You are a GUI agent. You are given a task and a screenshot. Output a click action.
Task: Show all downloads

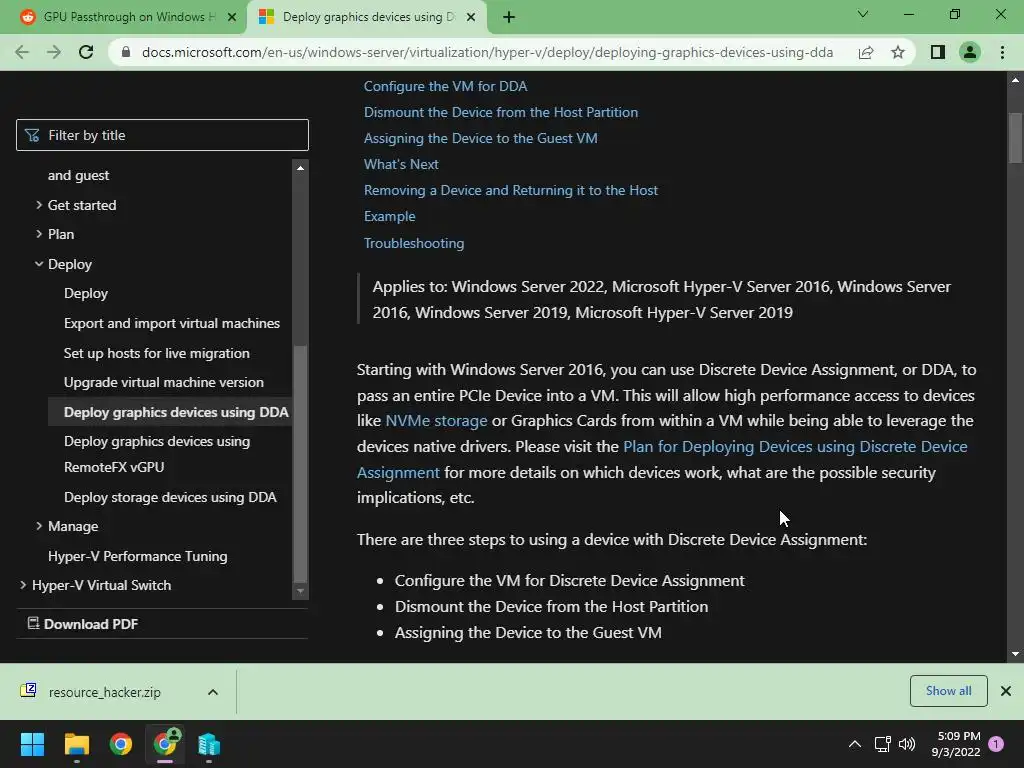948,691
